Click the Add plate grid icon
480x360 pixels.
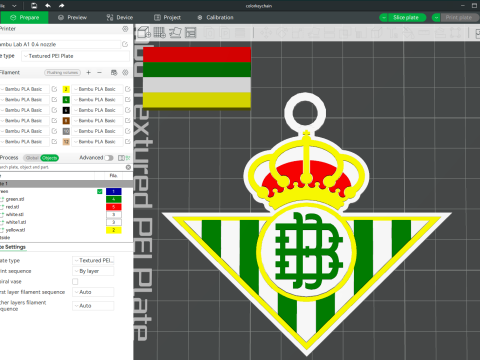click(159, 33)
